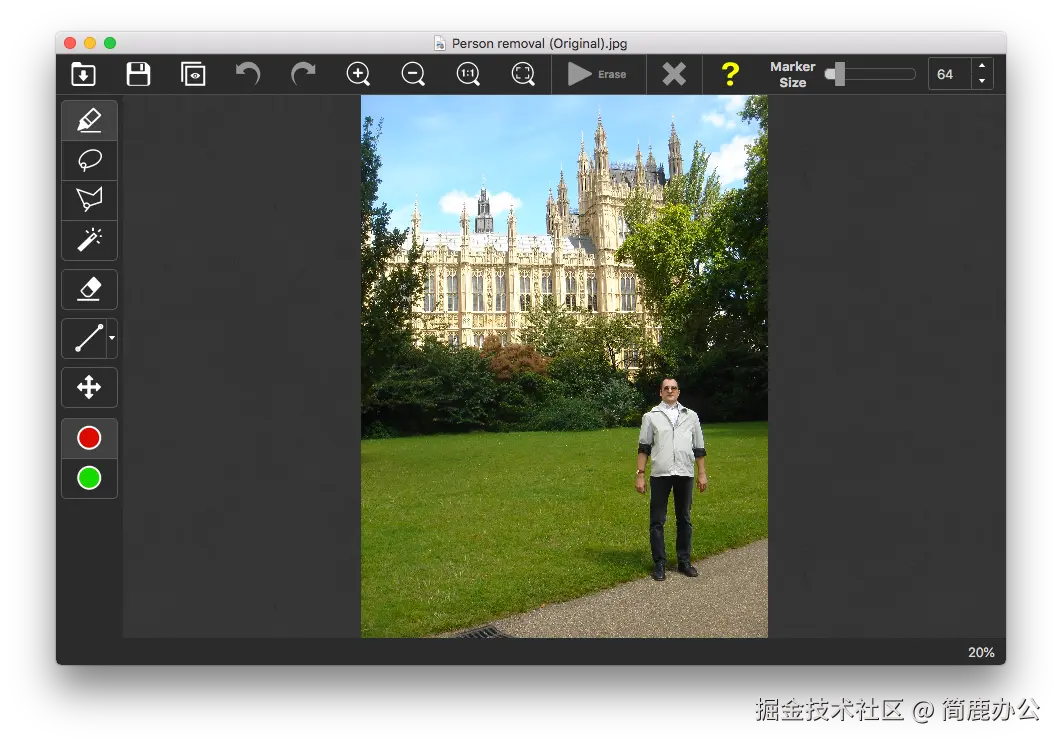Screen dimensions: 1062x745
Task: Open help with yellow question mark
Action: [x=729, y=74]
